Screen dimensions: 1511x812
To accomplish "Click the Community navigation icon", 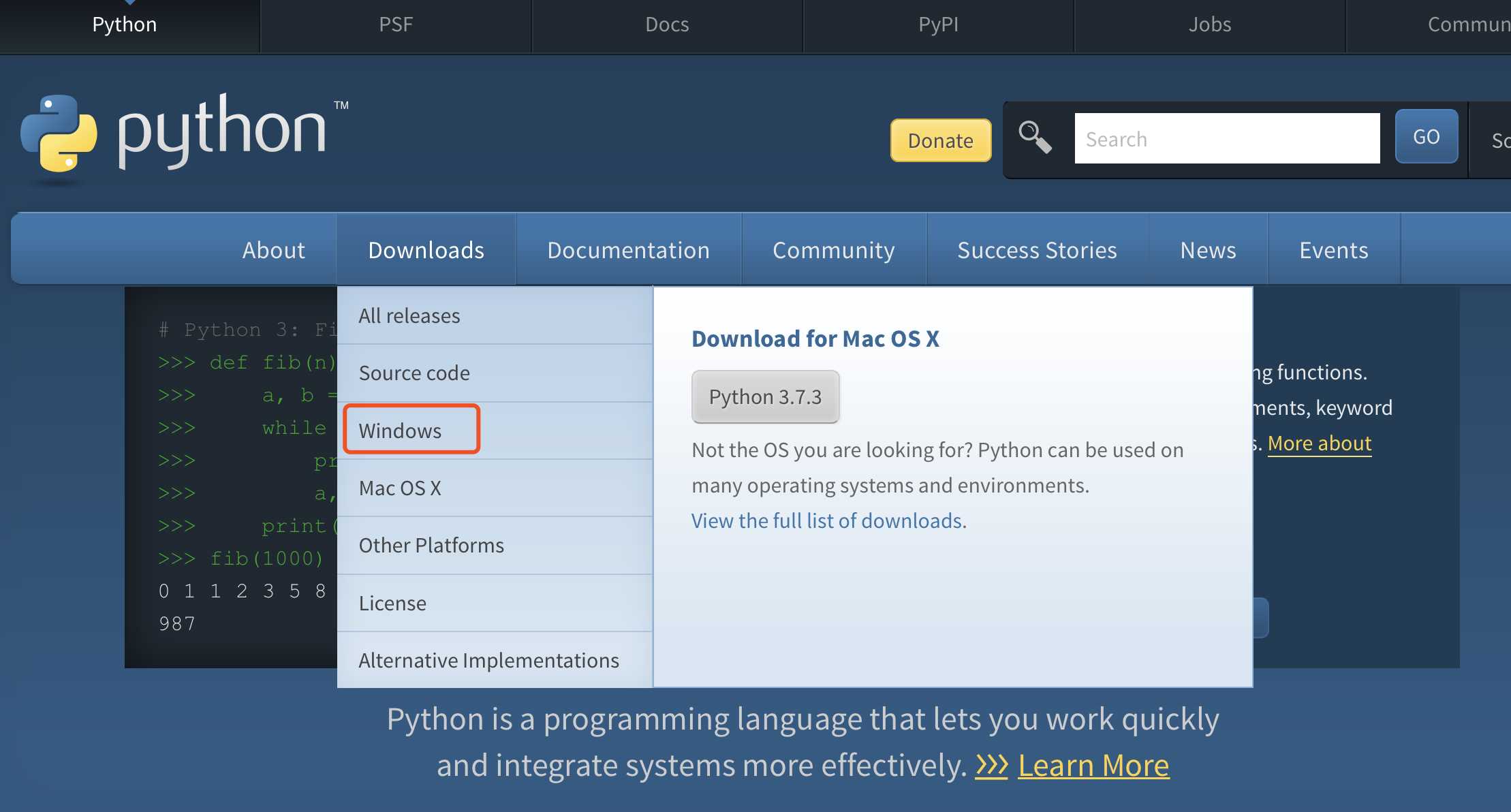I will pos(833,250).
